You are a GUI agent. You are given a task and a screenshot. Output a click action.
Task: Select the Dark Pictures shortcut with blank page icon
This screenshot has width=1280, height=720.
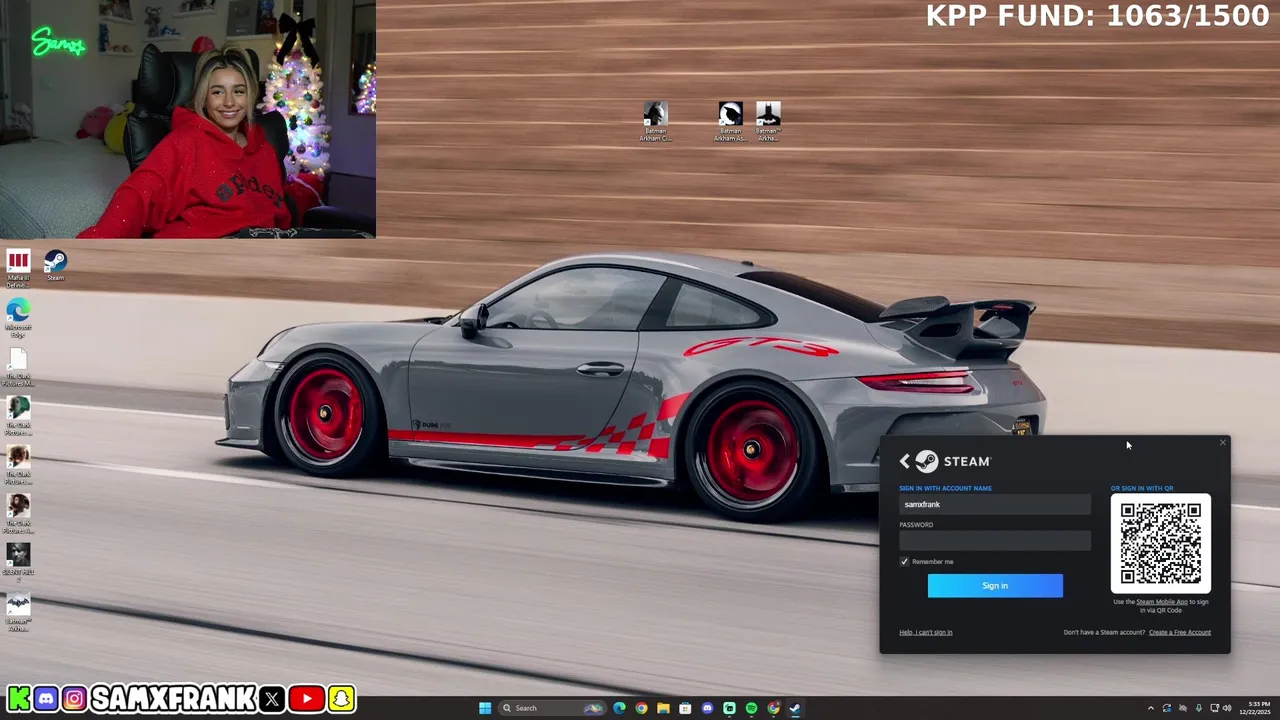[x=18, y=367]
